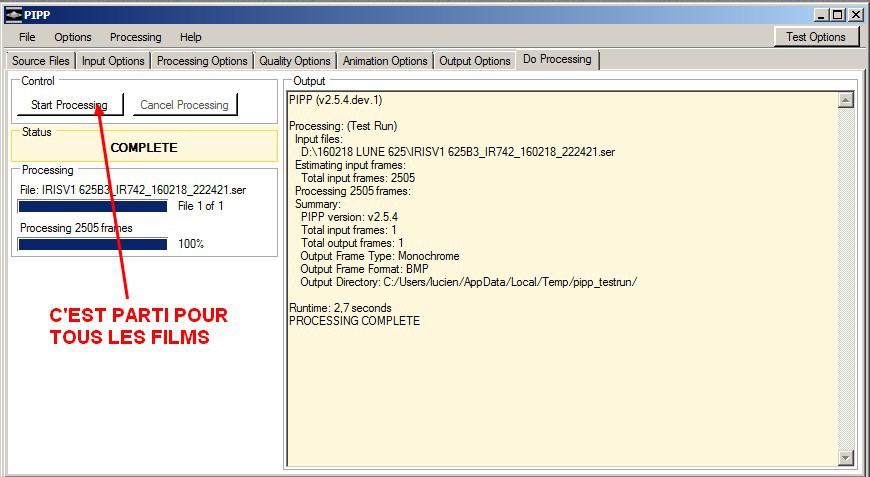This screenshot has width=870, height=477.
Task: Click 'PROCESSING COMPLETE' output line
Action: (355, 321)
